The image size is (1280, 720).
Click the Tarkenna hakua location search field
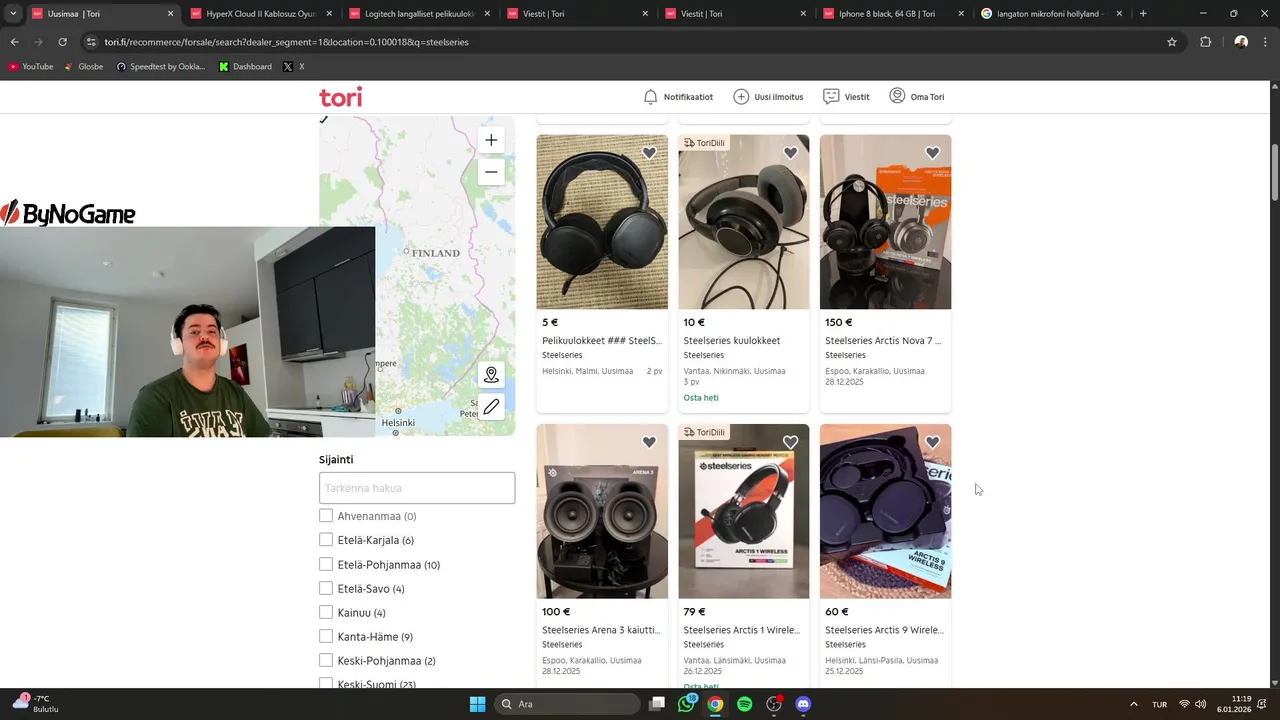(417, 488)
